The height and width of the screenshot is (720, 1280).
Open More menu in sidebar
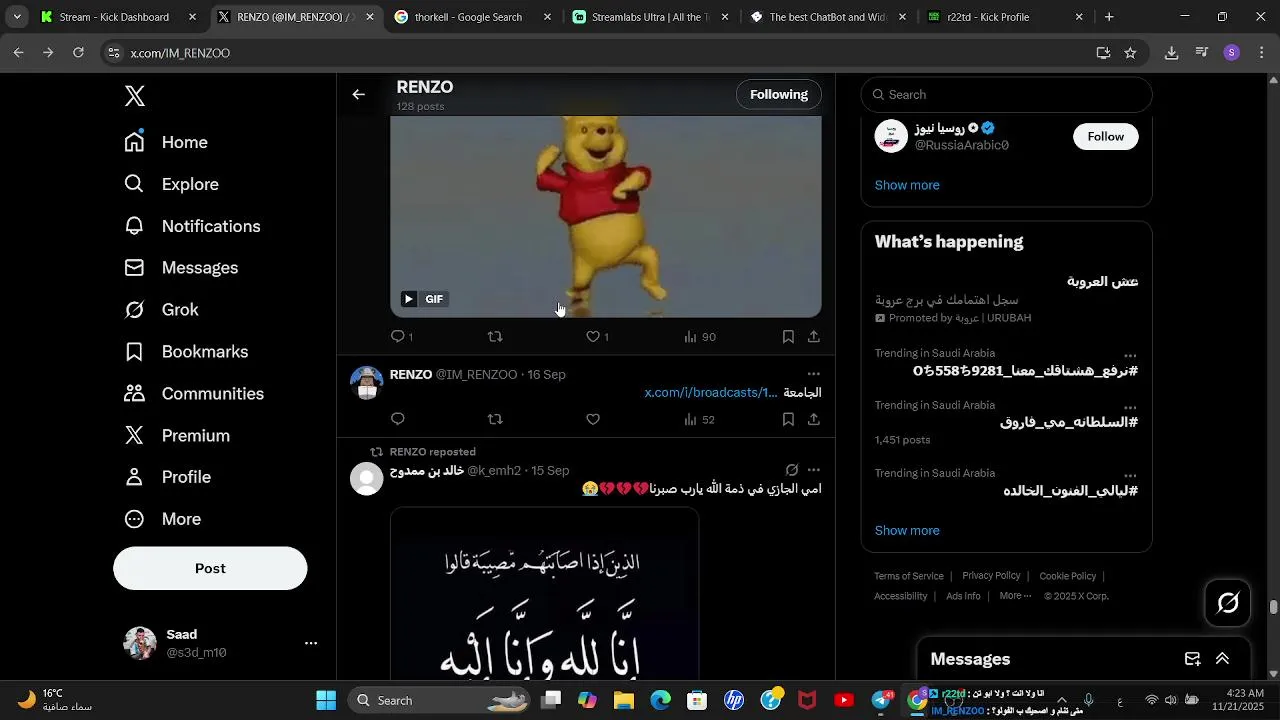(162, 519)
